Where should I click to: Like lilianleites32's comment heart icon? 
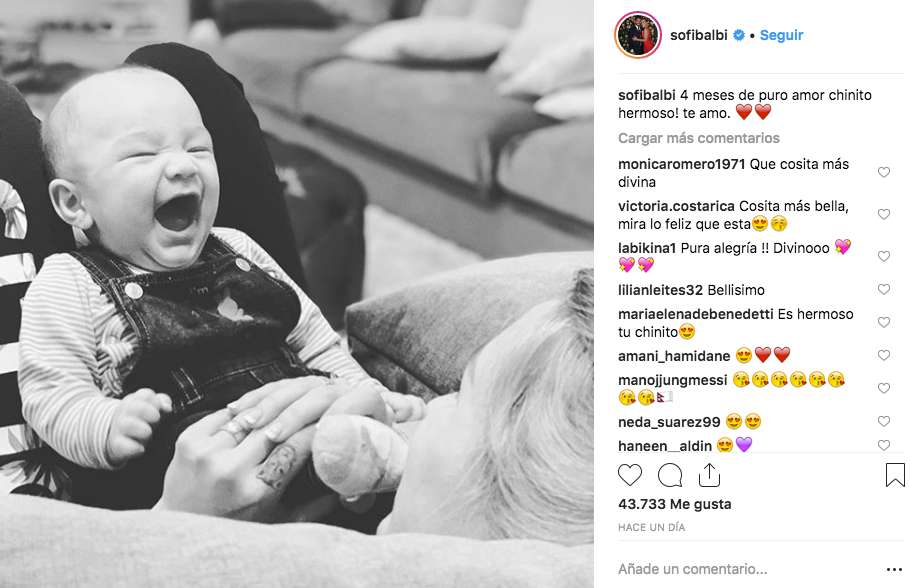[883, 289]
